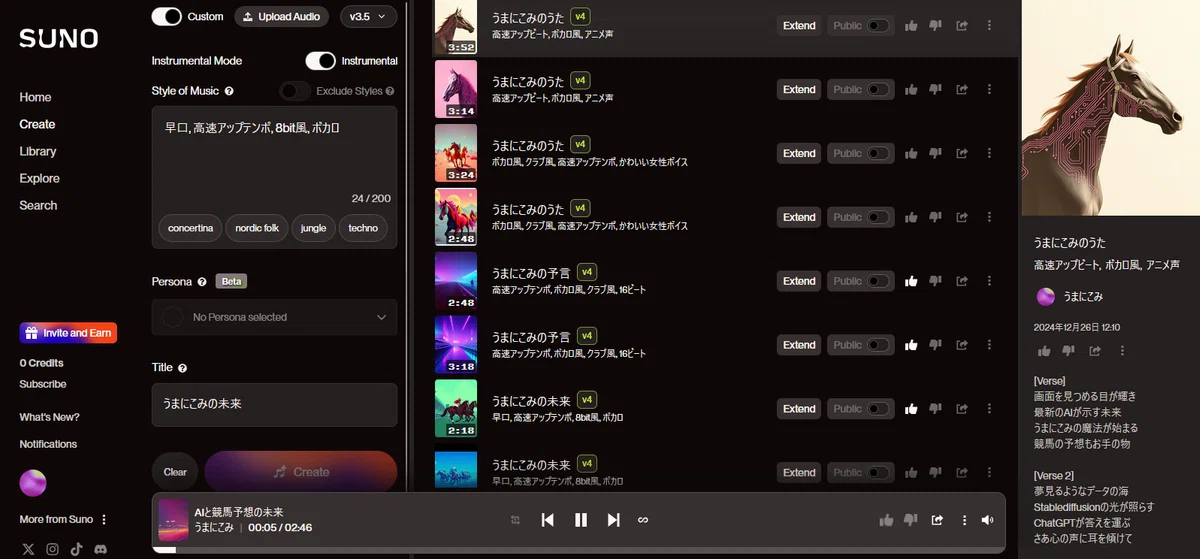Screen dimensions: 1200x559
Task: Skip to the next track in player
Action: coord(614,520)
